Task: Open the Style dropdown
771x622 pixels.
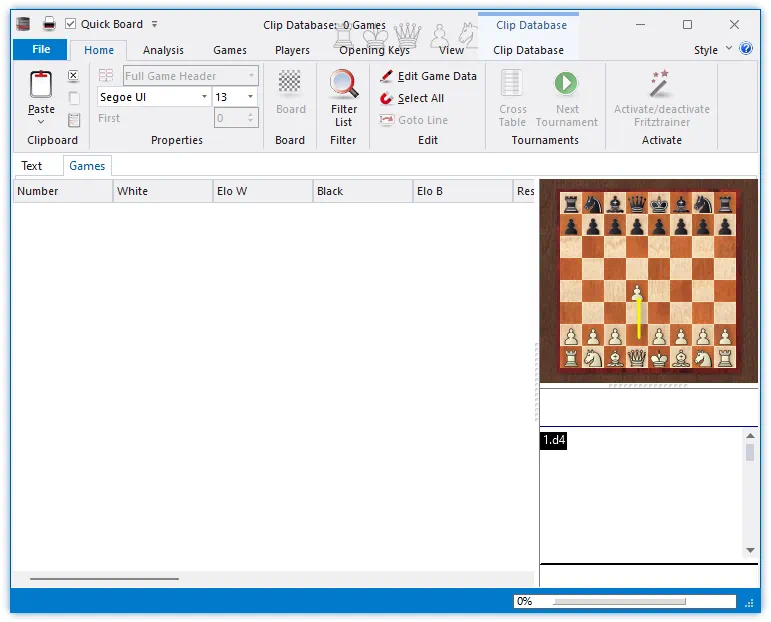Action: click(712, 50)
